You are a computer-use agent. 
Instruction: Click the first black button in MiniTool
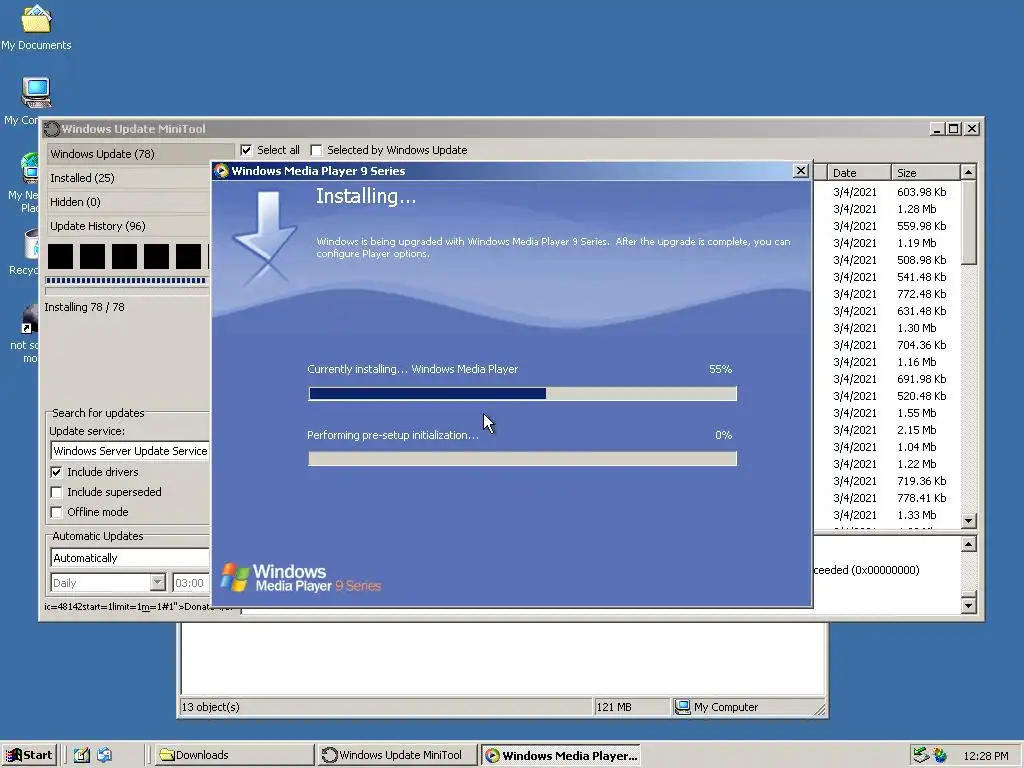(x=60, y=256)
